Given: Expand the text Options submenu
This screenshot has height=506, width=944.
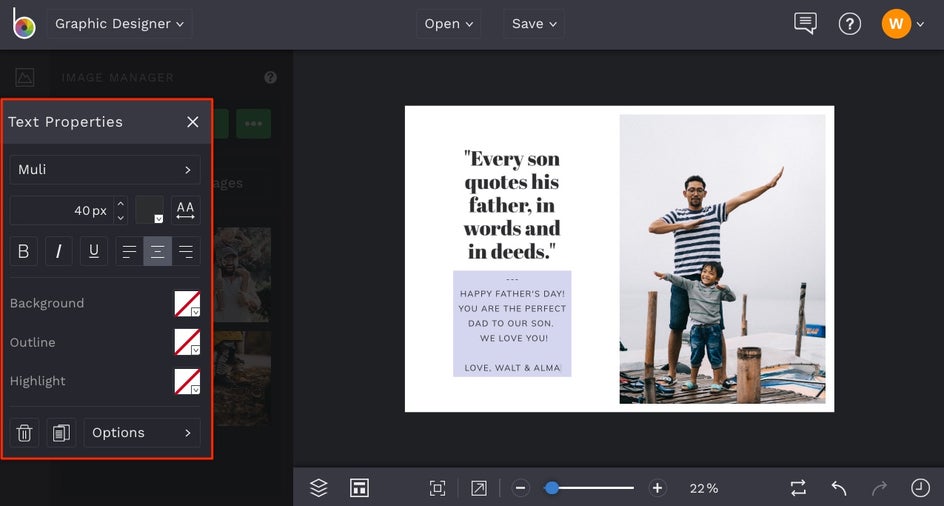Looking at the screenshot, I should [141, 433].
